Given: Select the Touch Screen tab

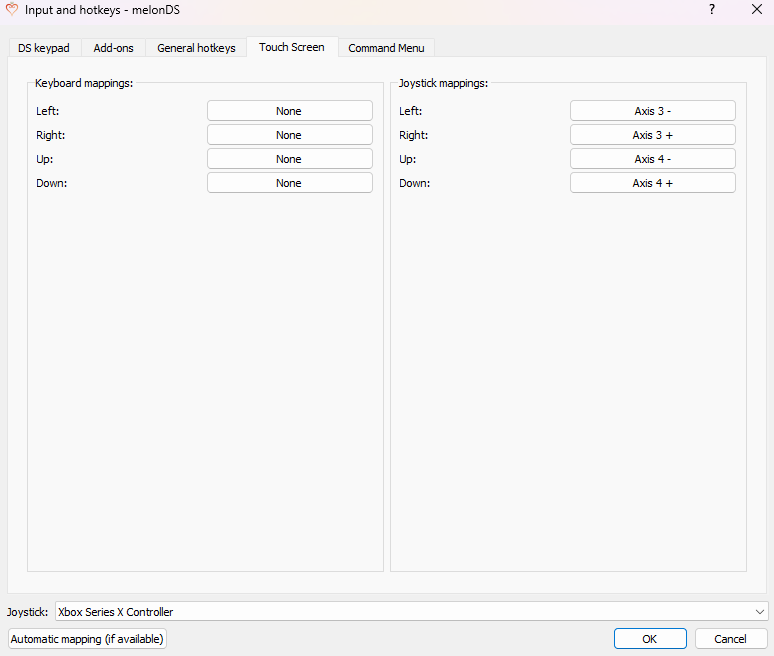Looking at the screenshot, I should 292,47.
